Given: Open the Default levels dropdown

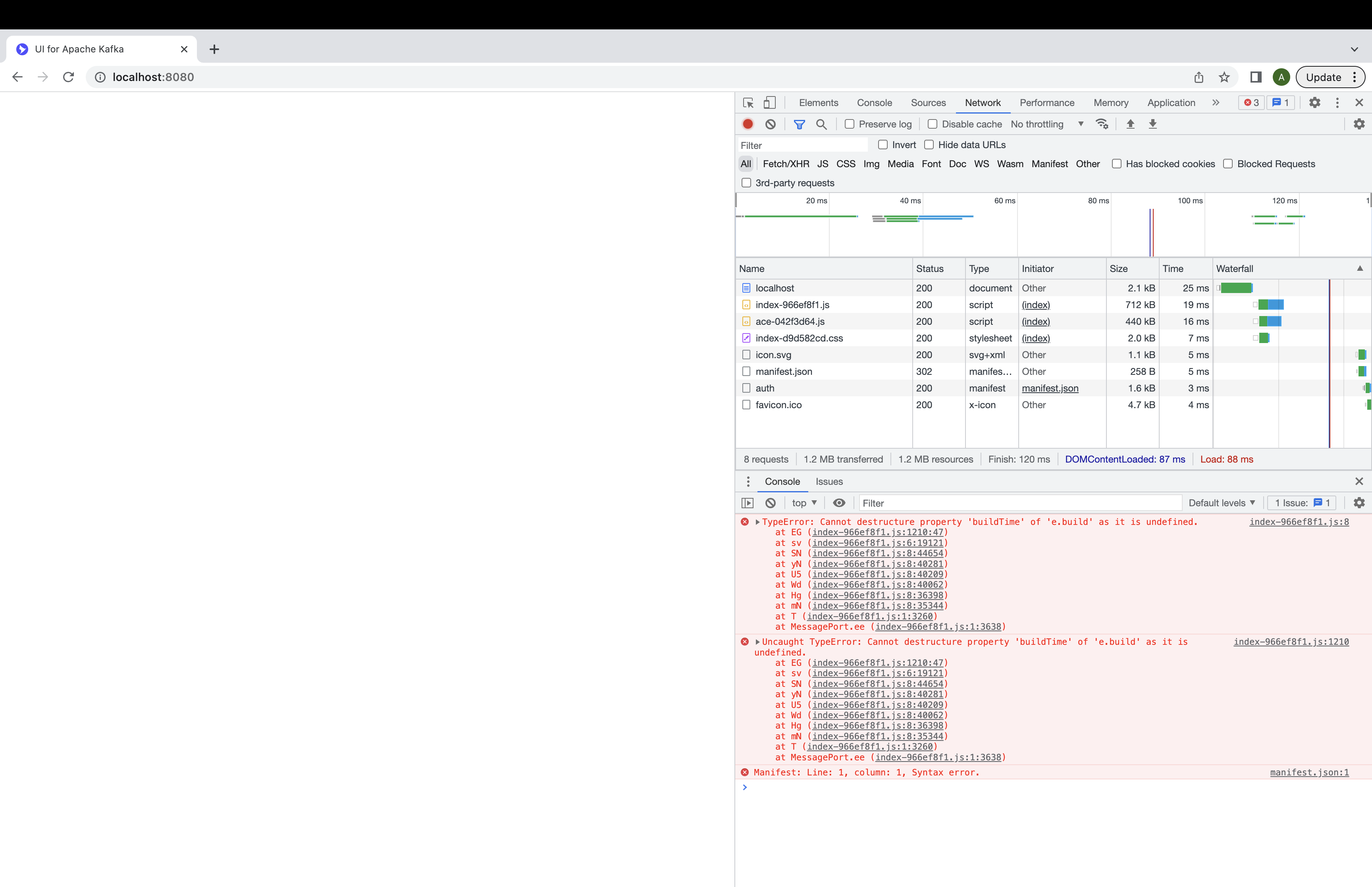Looking at the screenshot, I should [1222, 503].
